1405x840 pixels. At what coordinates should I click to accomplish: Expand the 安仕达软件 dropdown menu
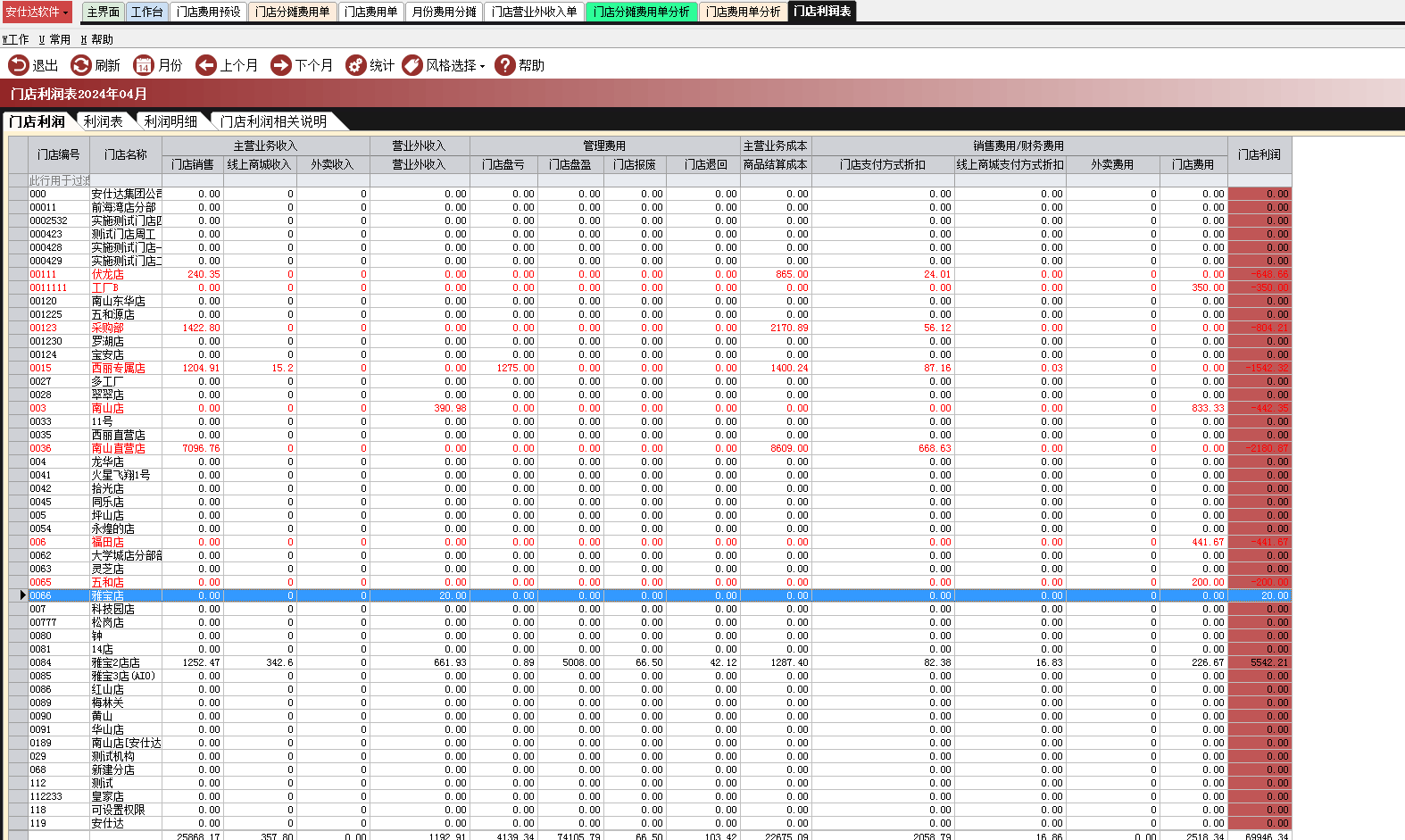click(65, 12)
